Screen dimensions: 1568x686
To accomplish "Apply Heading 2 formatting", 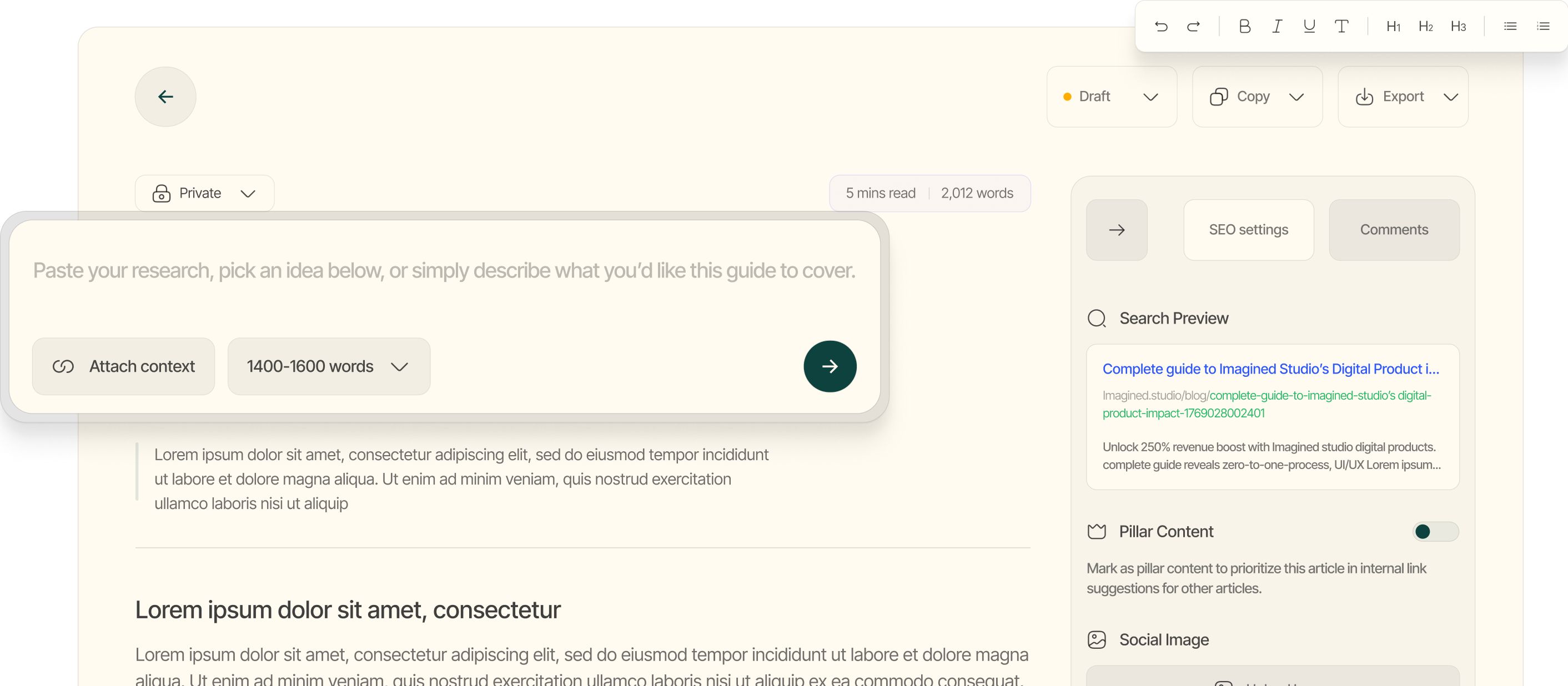I will (1425, 26).
